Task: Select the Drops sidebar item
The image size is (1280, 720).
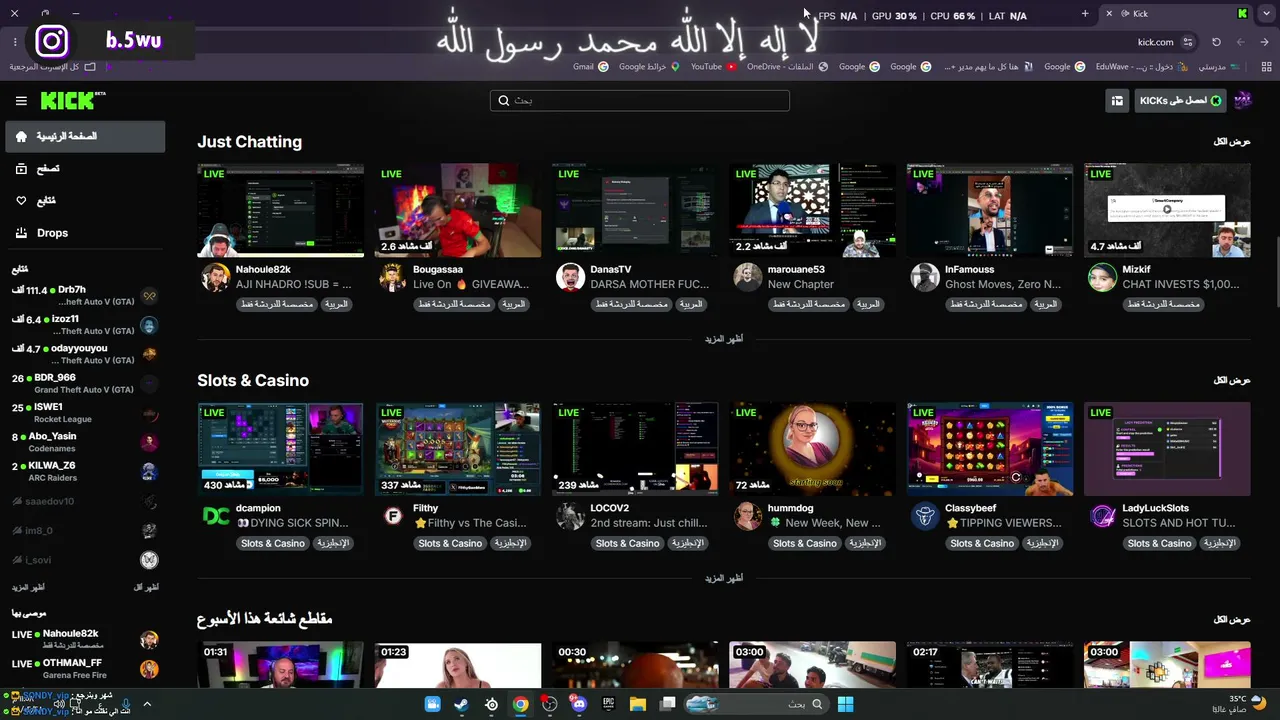Action: (85, 233)
